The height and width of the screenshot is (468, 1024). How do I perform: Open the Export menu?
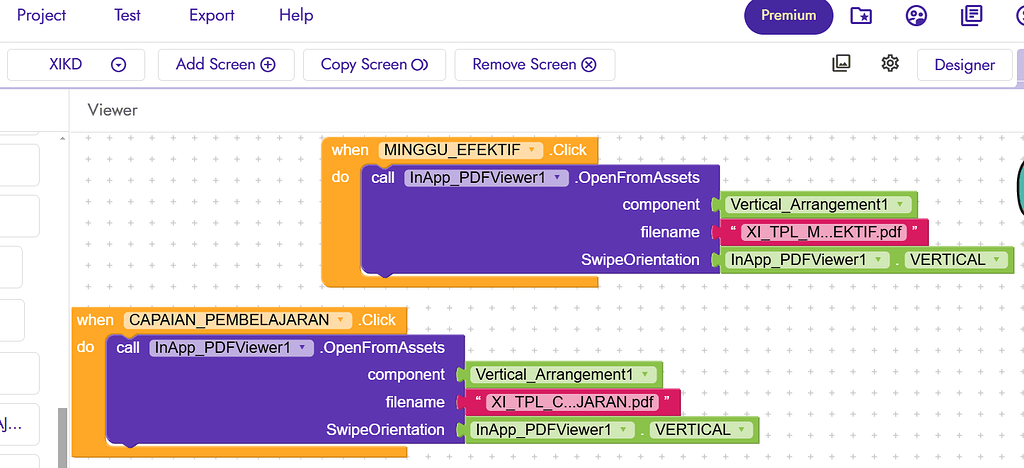(x=212, y=15)
